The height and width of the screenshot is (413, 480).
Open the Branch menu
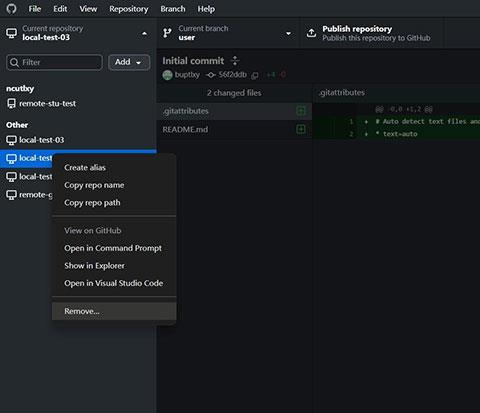[x=173, y=9]
